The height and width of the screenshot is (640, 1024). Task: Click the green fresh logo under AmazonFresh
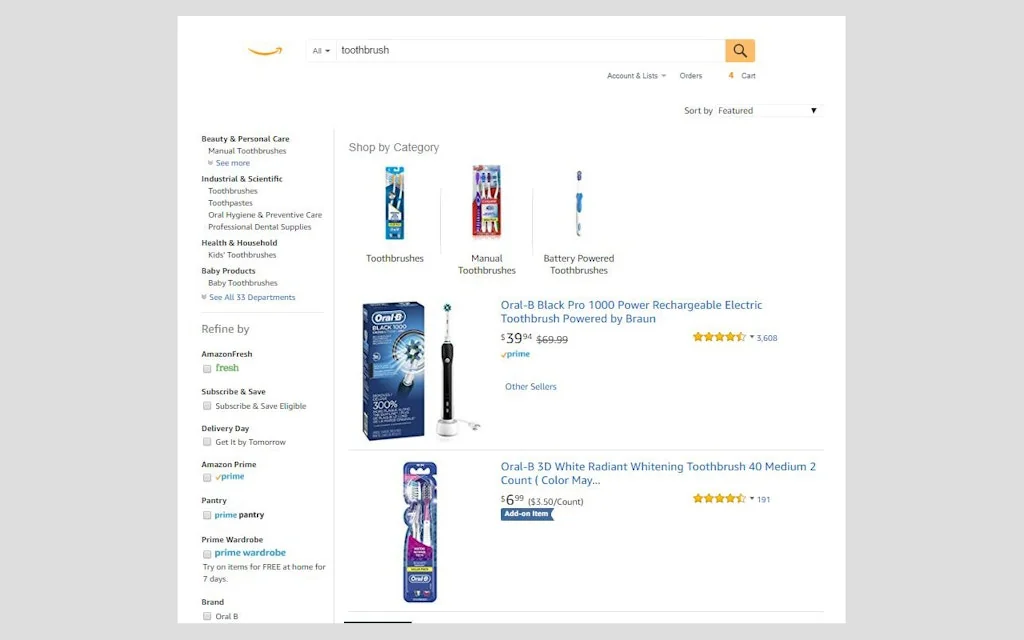tap(227, 368)
